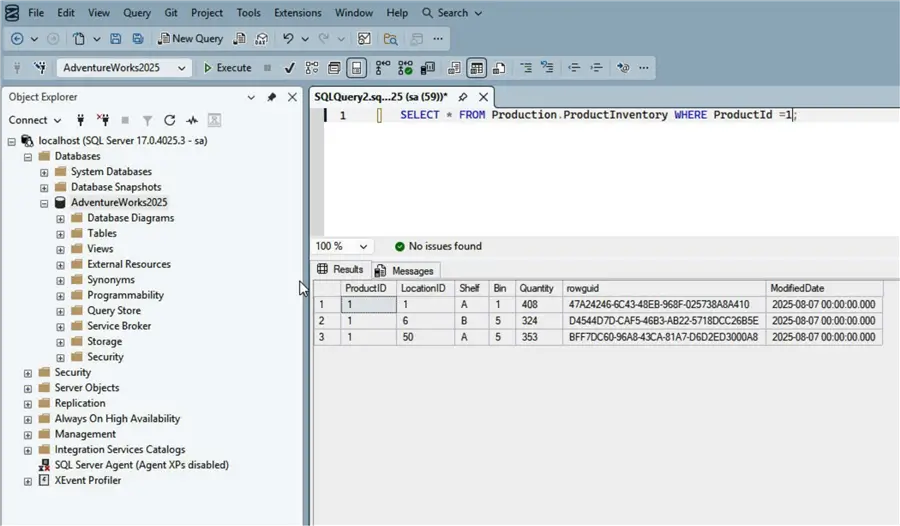
Task: Open the Git menu
Action: (x=170, y=13)
